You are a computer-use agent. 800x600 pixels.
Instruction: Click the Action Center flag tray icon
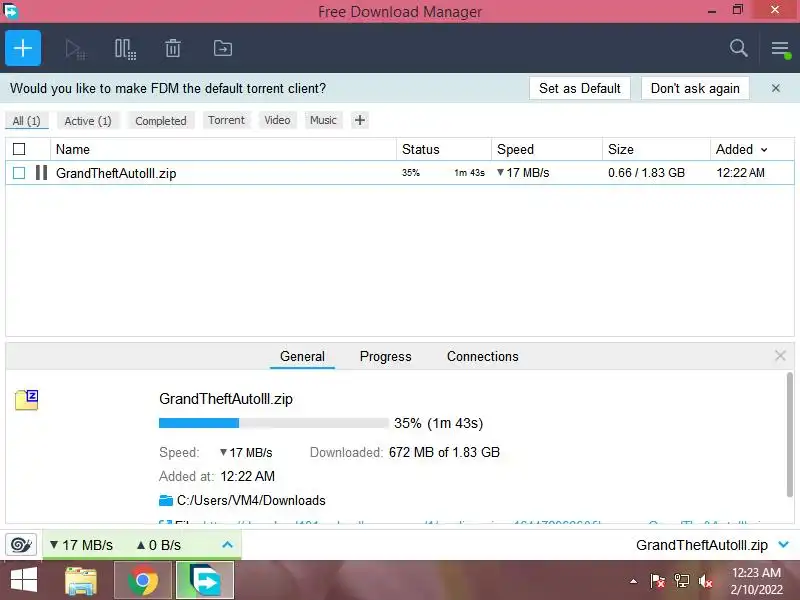[x=657, y=581]
